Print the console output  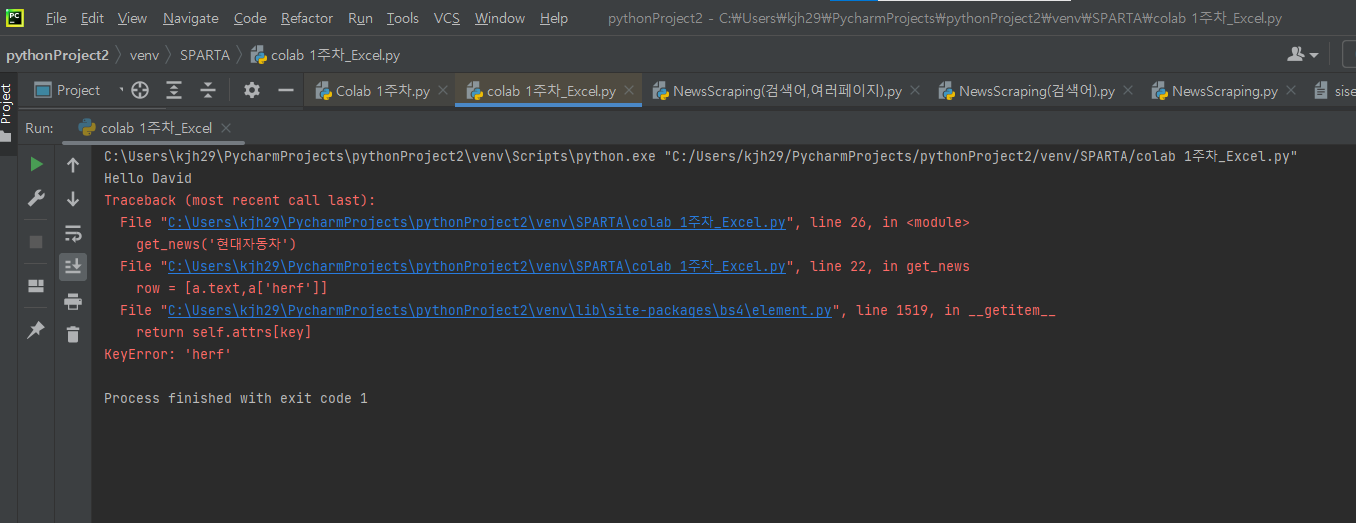pos(73,301)
